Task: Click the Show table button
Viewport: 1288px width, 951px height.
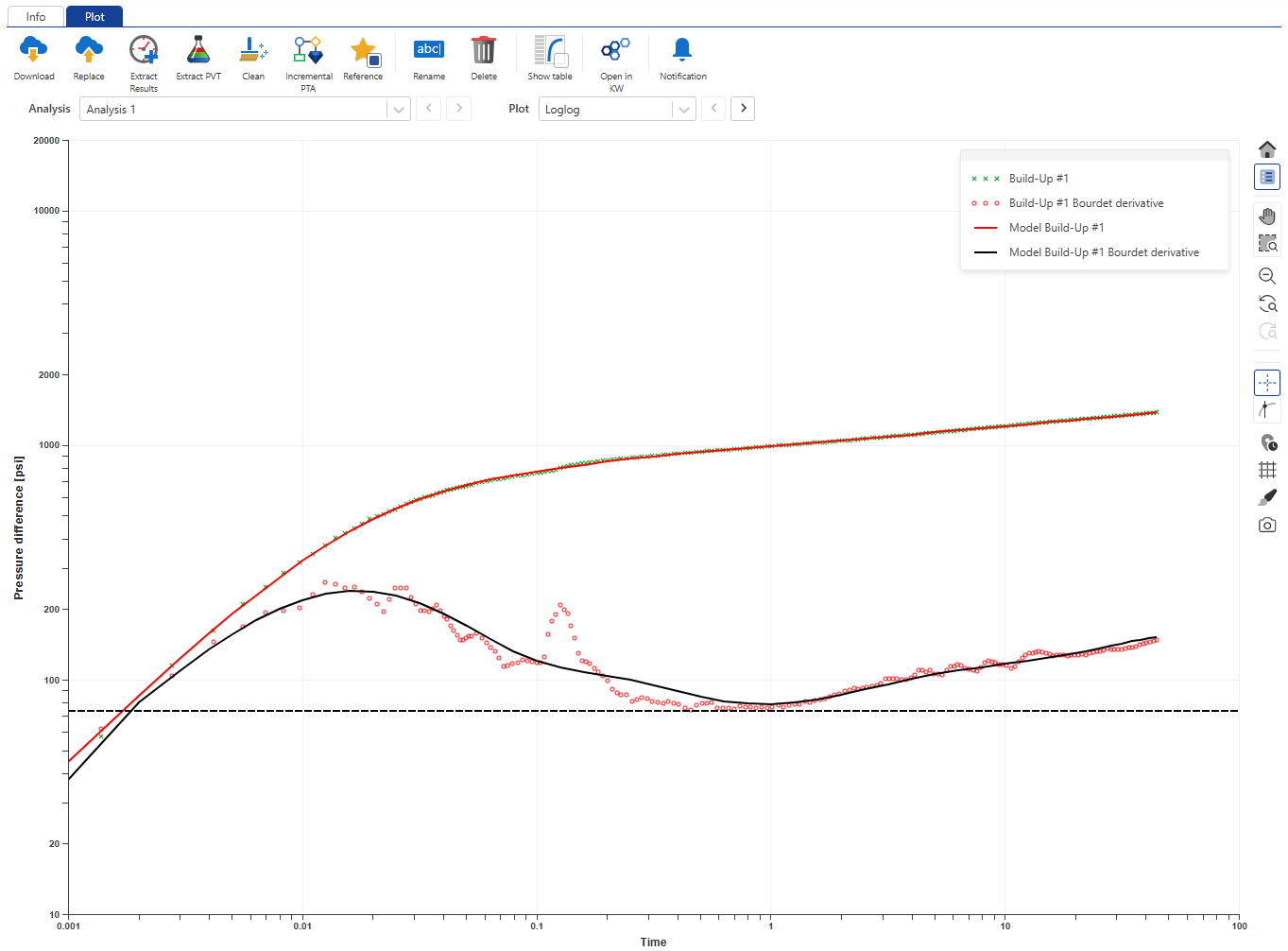Action: [x=550, y=50]
